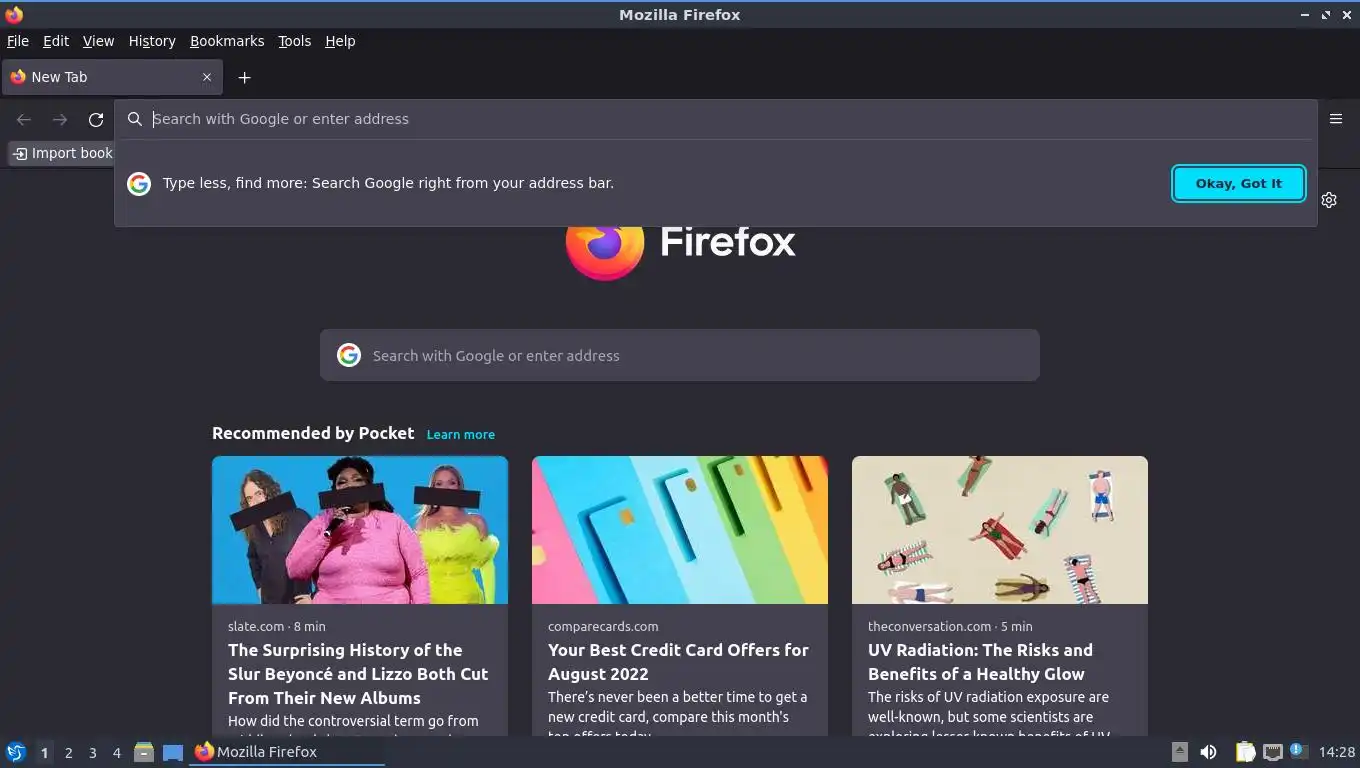The image size is (1360, 768).
Task: Click the Google logo in the search tip
Action: tap(139, 183)
